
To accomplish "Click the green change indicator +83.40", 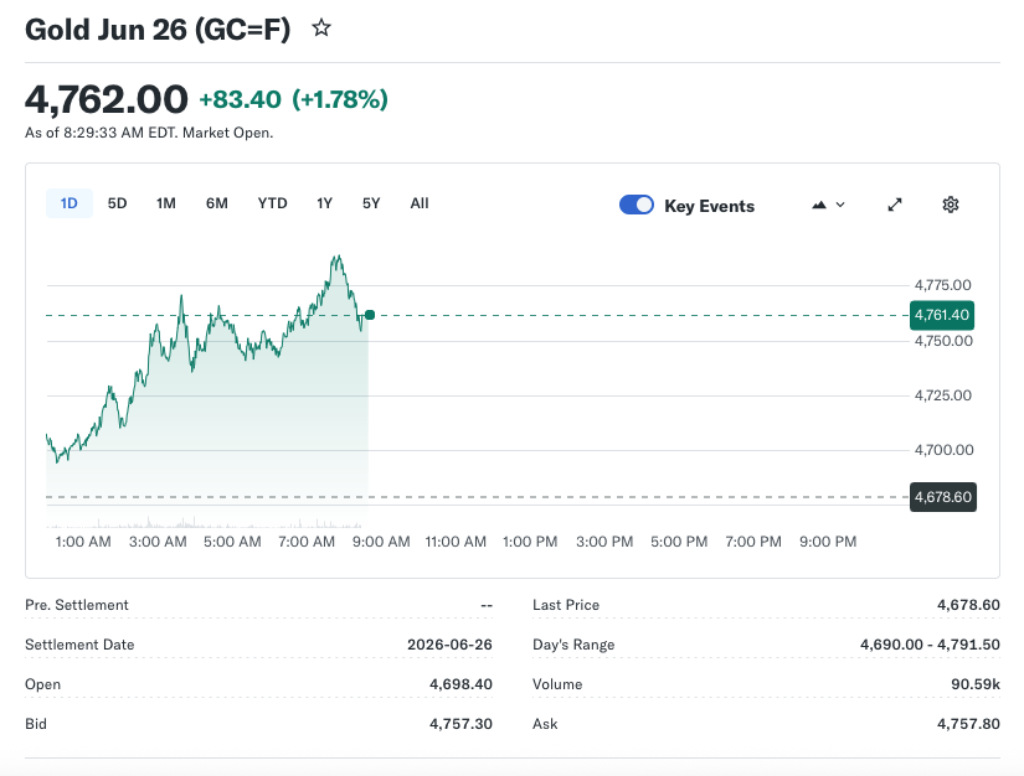I will click(240, 99).
